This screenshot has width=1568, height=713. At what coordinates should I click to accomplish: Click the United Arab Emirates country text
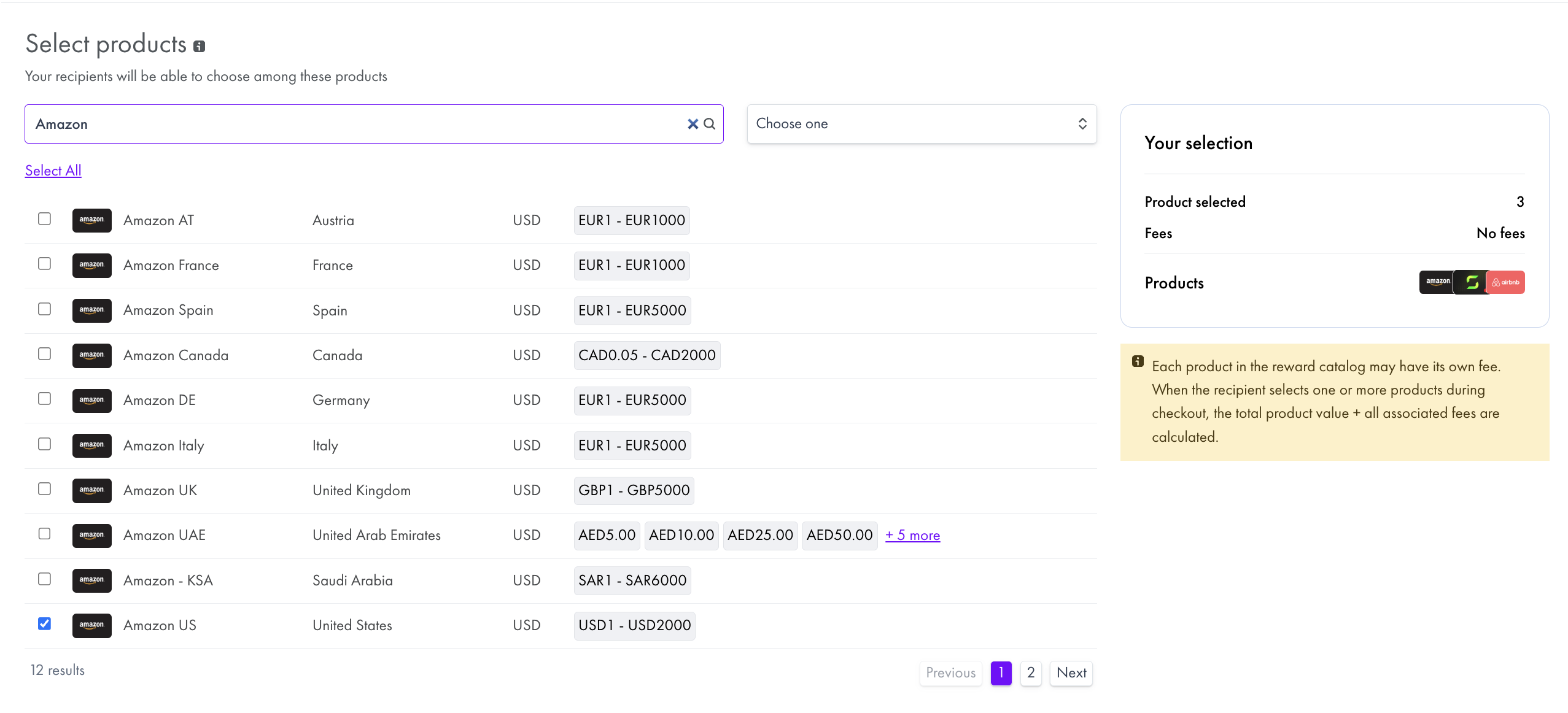tap(376, 535)
